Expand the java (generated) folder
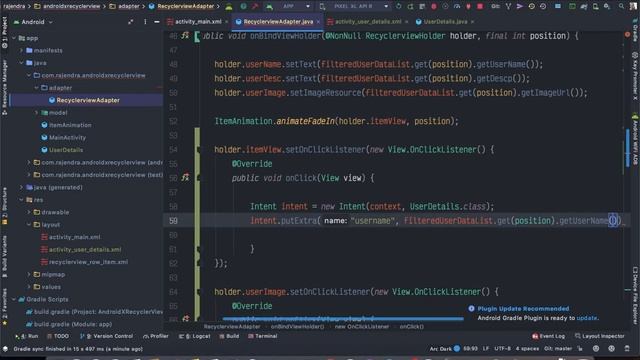 coord(21,187)
